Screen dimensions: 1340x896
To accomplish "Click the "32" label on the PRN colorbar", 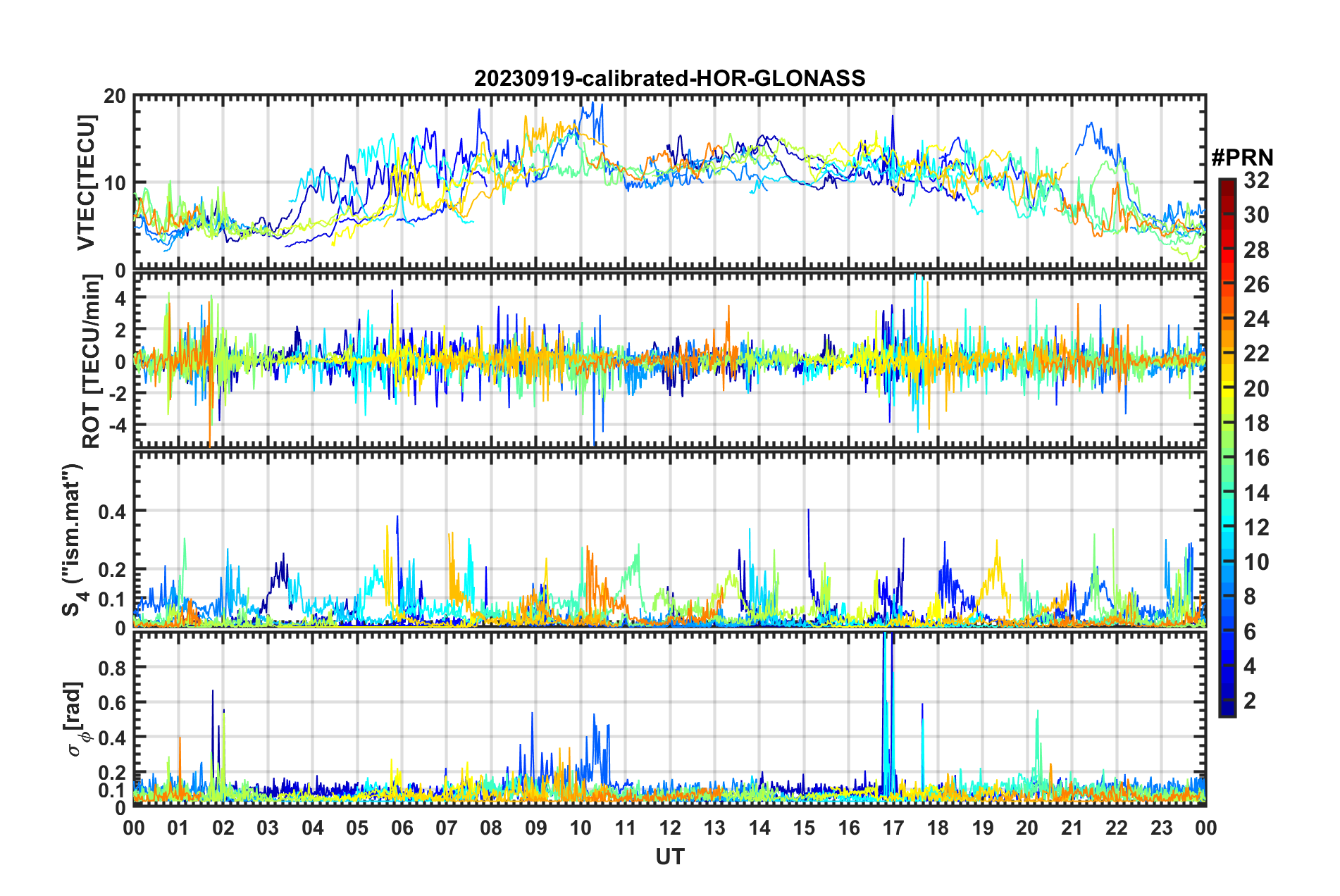I will (1256, 180).
